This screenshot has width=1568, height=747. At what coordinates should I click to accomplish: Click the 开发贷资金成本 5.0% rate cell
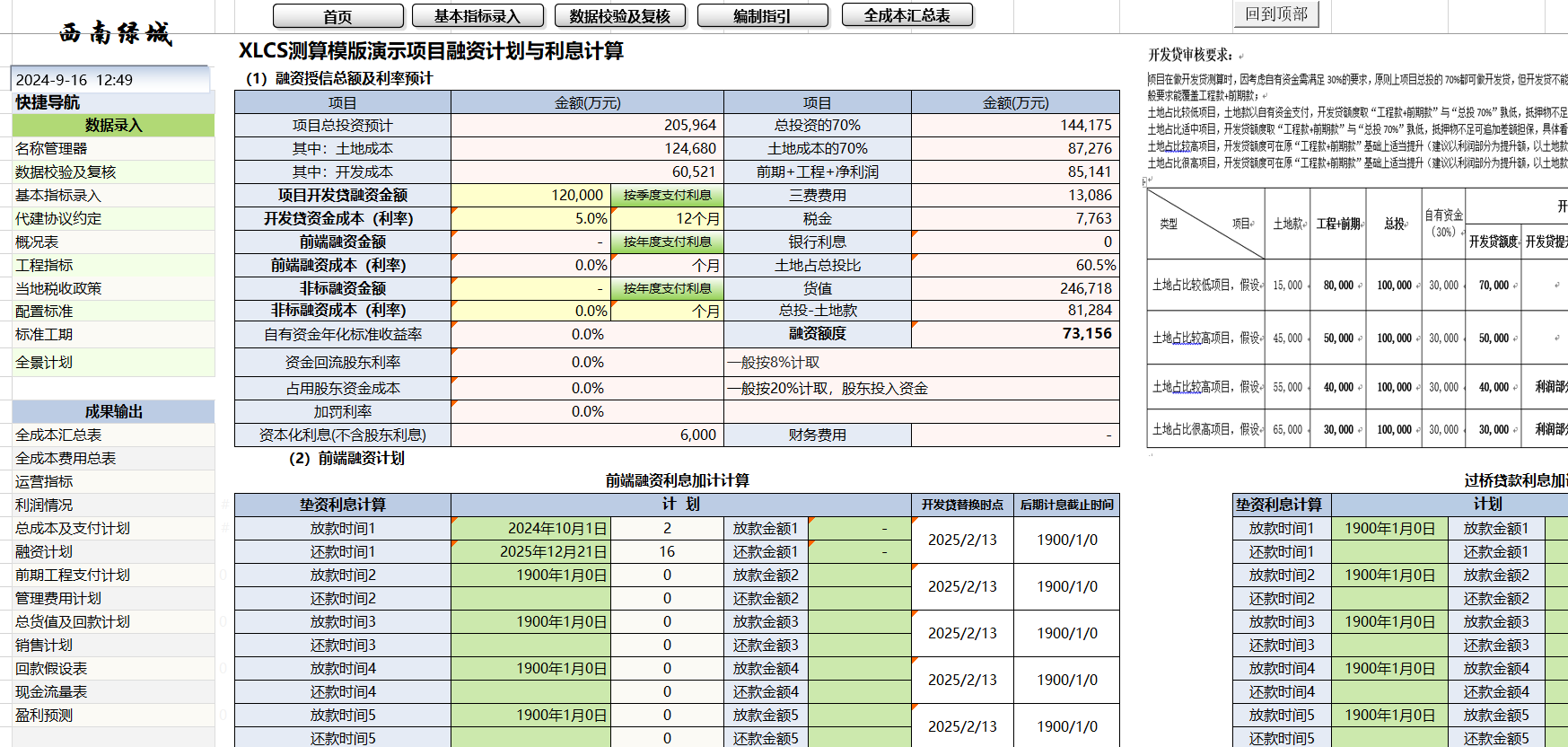pos(530,219)
